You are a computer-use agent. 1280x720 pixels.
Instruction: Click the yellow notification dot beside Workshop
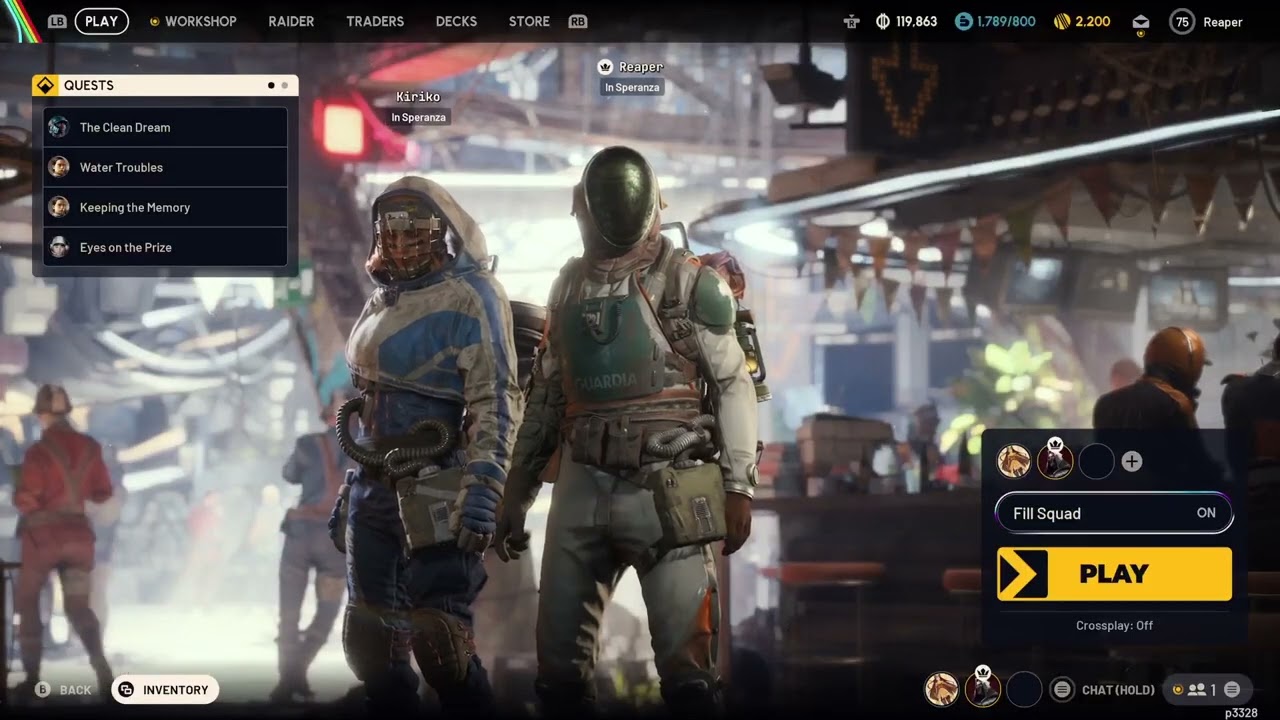point(154,21)
